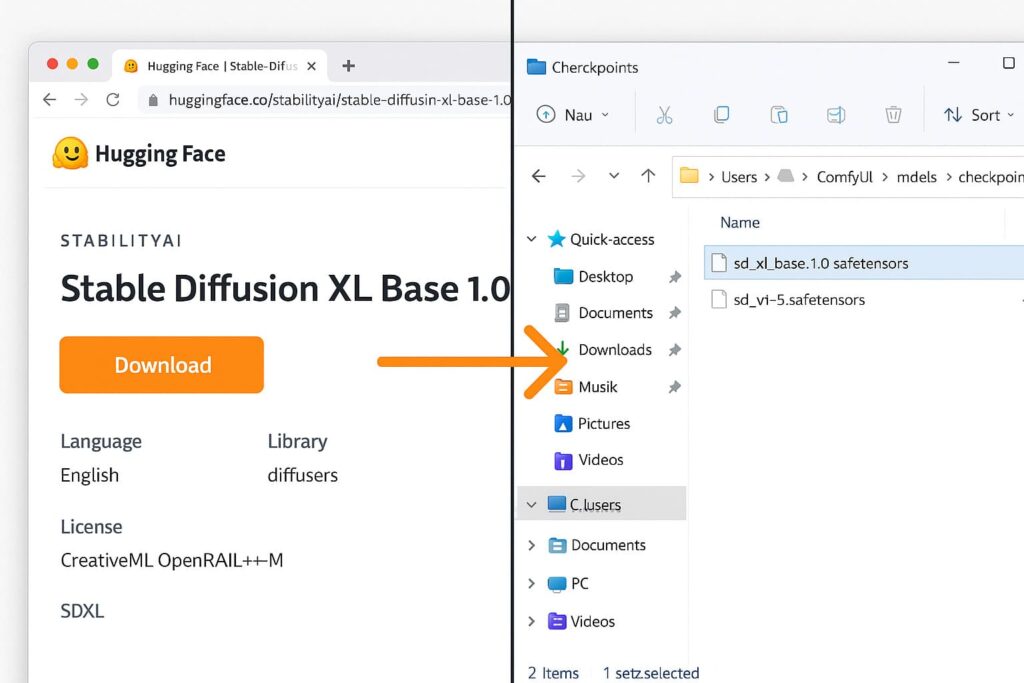
Task: Click the first breadcrumb chevron before Users
Action: coord(711,177)
